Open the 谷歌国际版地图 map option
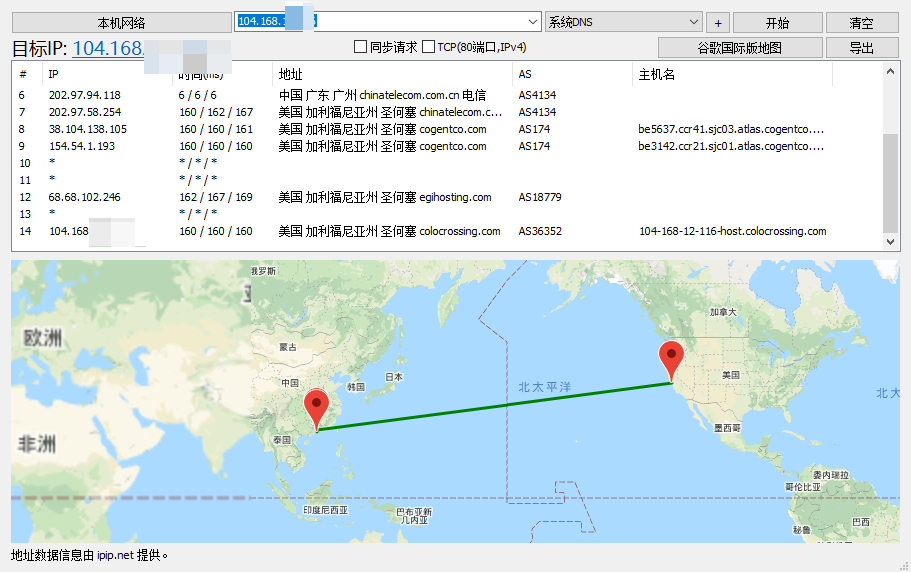The height and width of the screenshot is (572, 911). (740, 48)
